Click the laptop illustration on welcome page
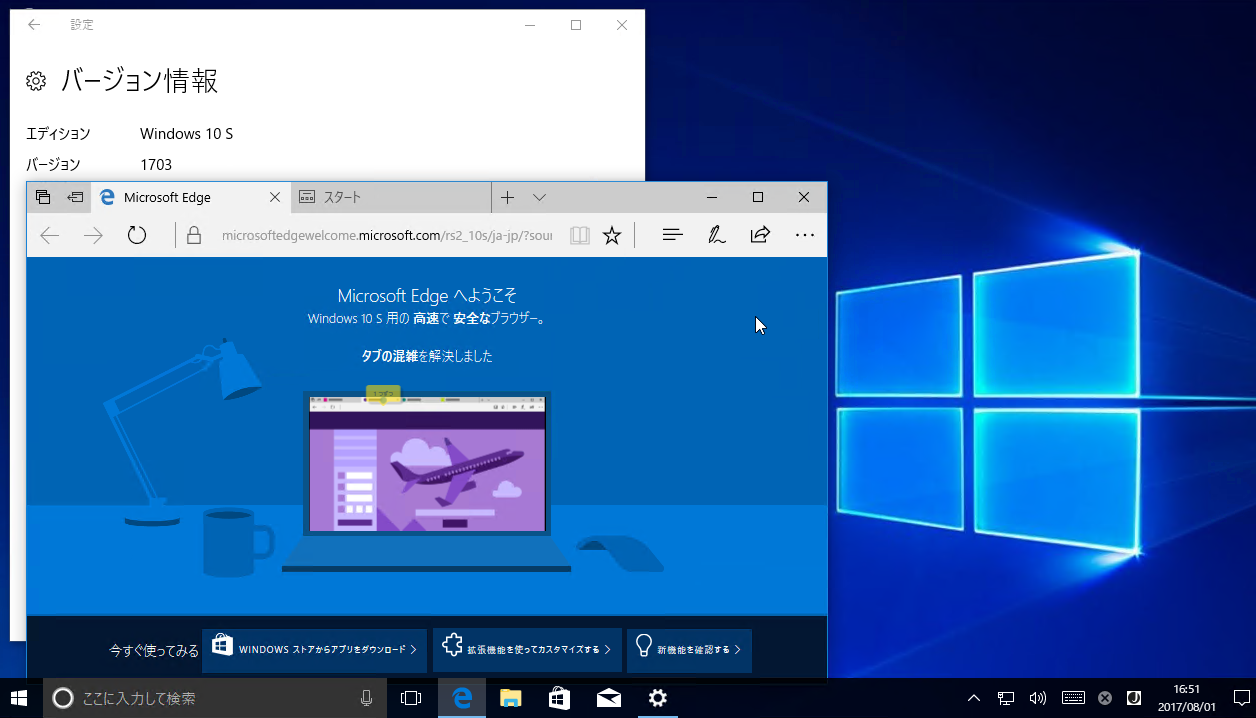Viewport: 1256px width, 718px height. point(427,481)
